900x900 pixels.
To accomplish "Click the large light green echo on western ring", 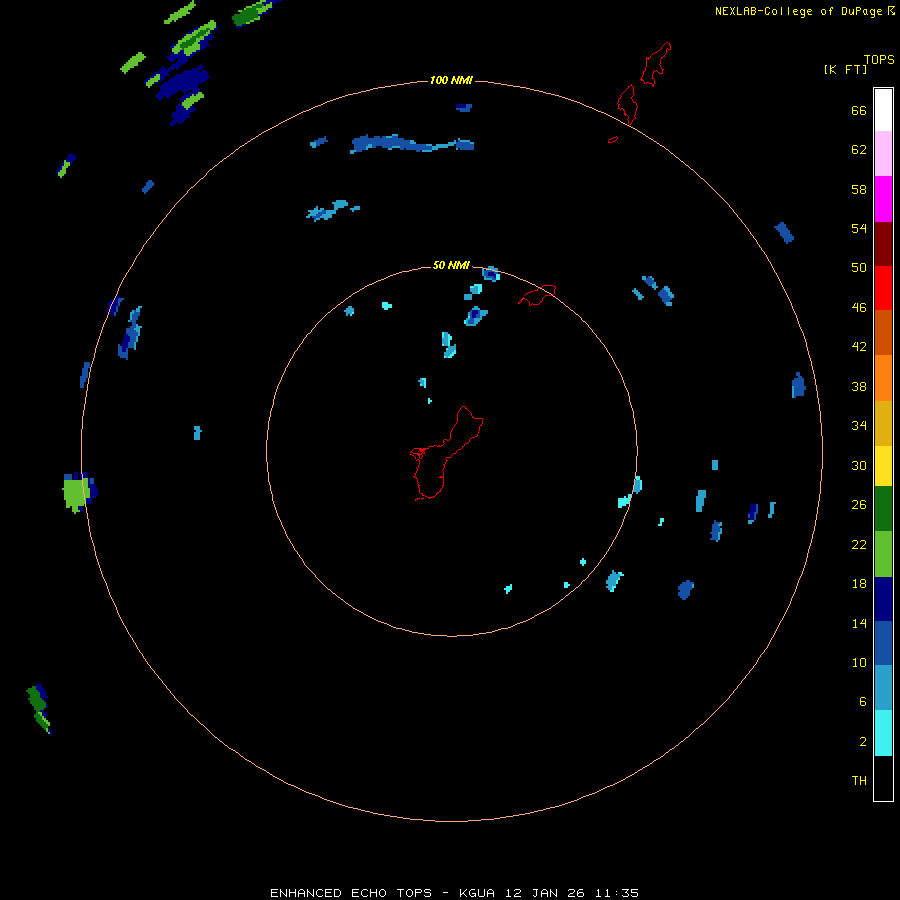I will coord(75,494).
